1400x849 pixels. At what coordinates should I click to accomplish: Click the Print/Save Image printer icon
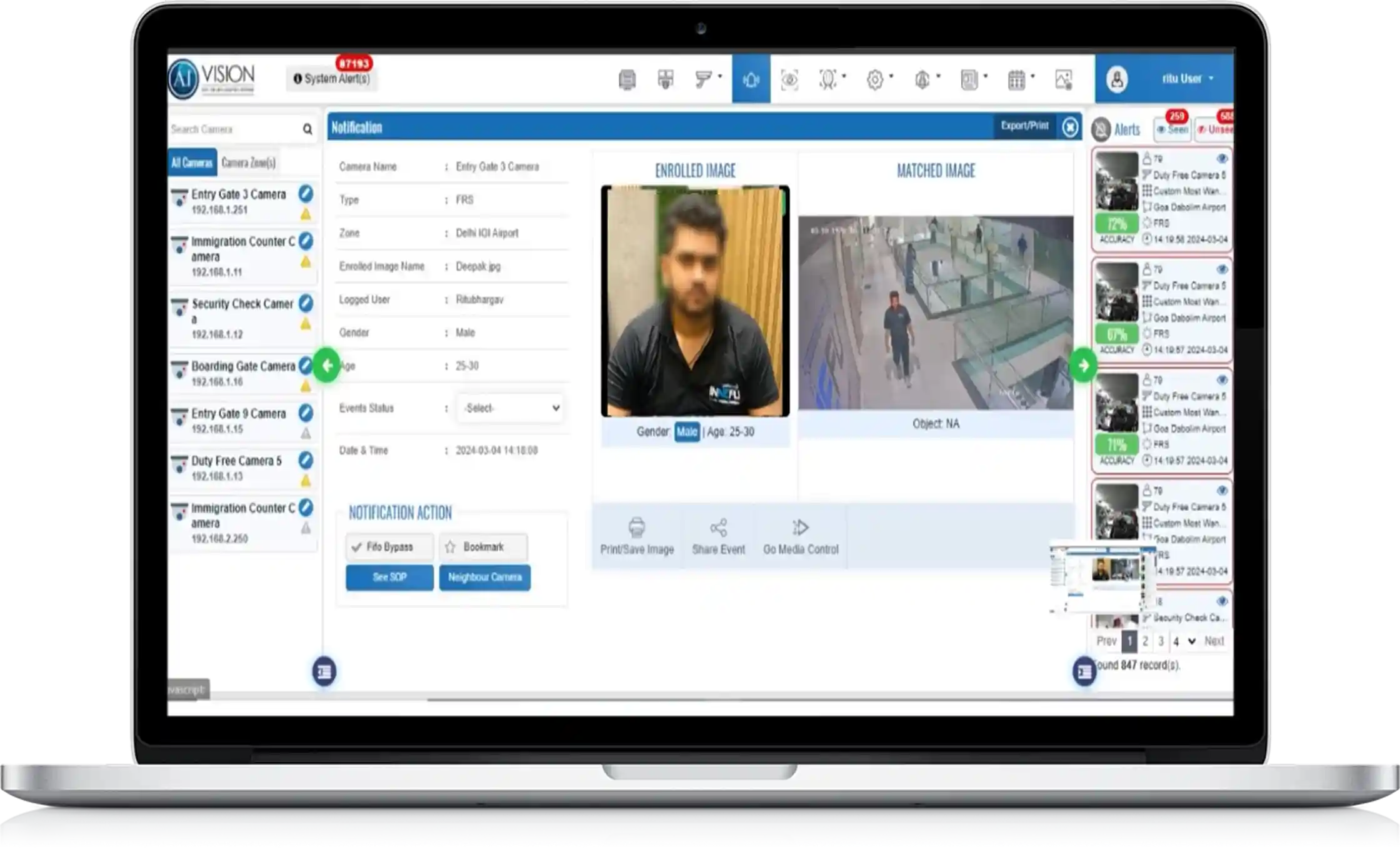(x=636, y=528)
